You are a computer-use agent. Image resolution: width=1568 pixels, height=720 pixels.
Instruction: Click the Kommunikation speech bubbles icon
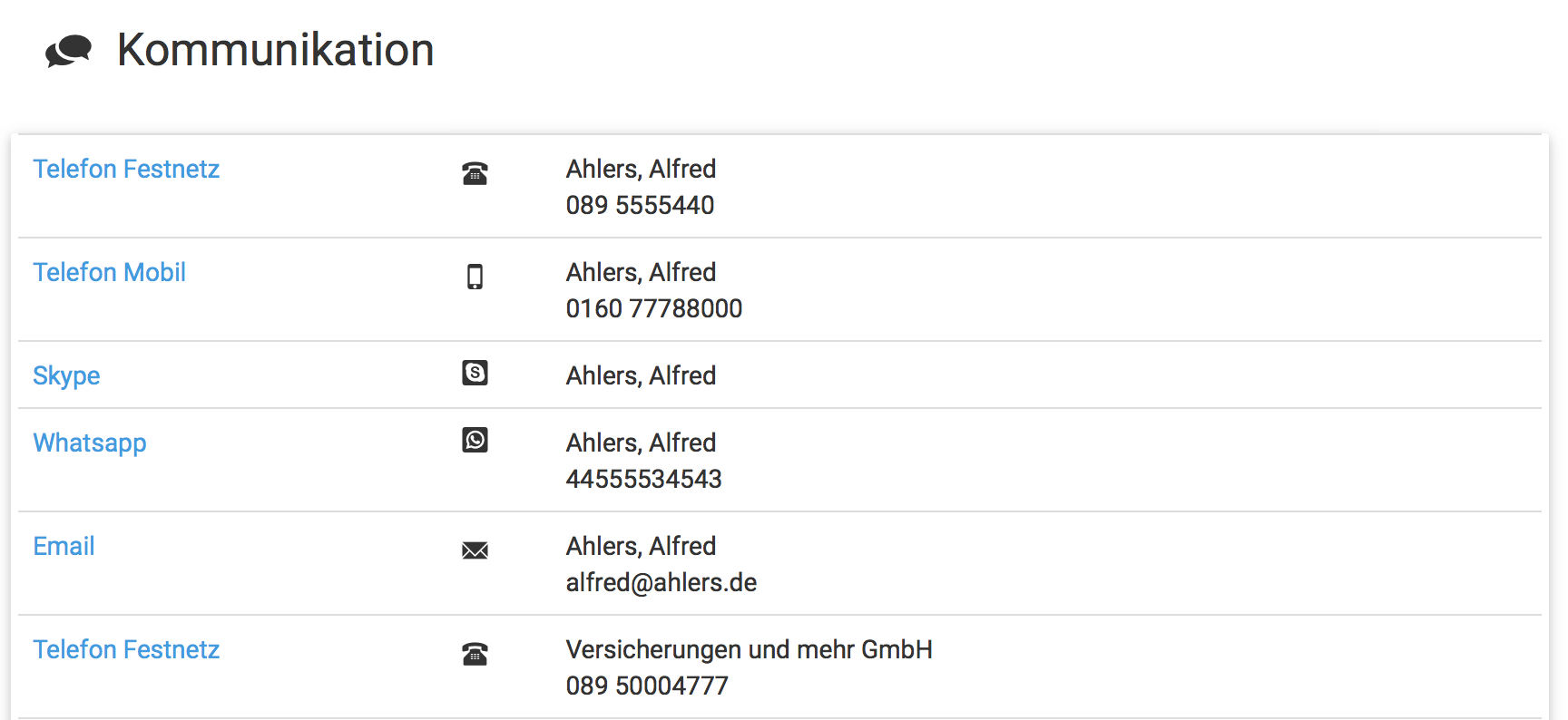point(68,51)
